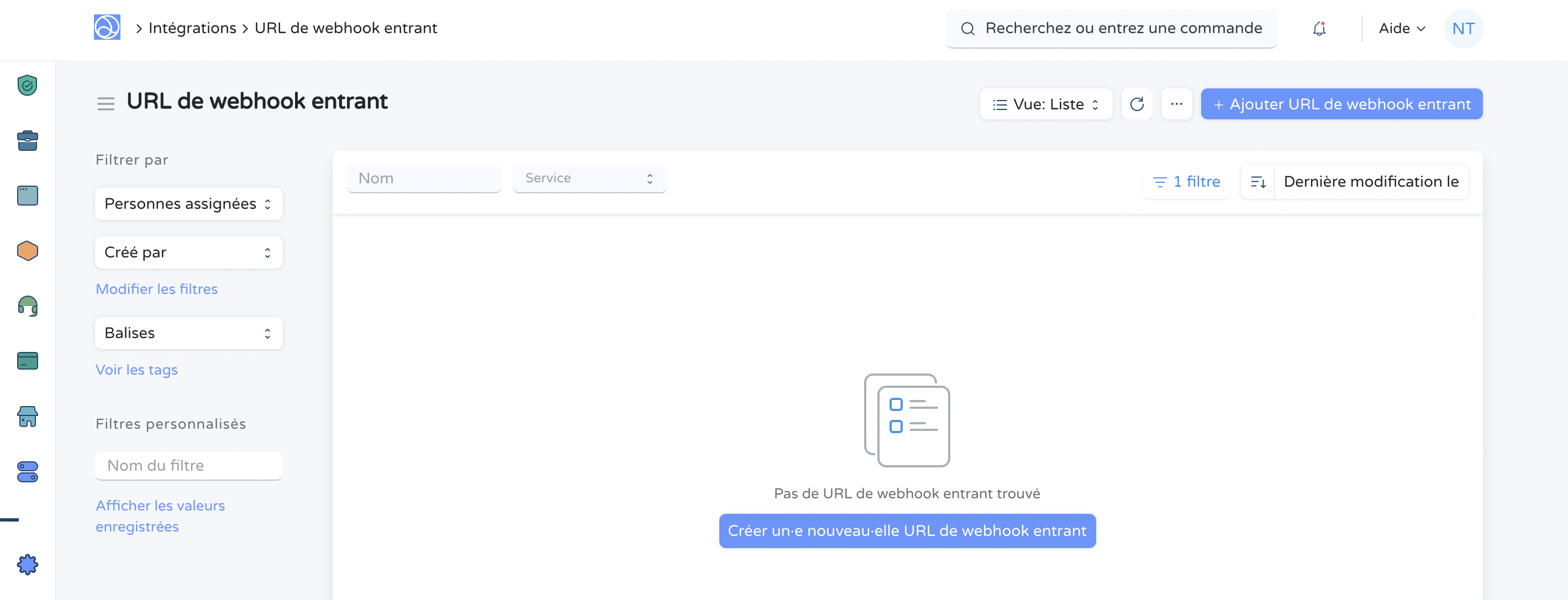Refresh the webhook list
Image resolution: width=1568 pixels, height=600 pixels.
click(1136, 103)
